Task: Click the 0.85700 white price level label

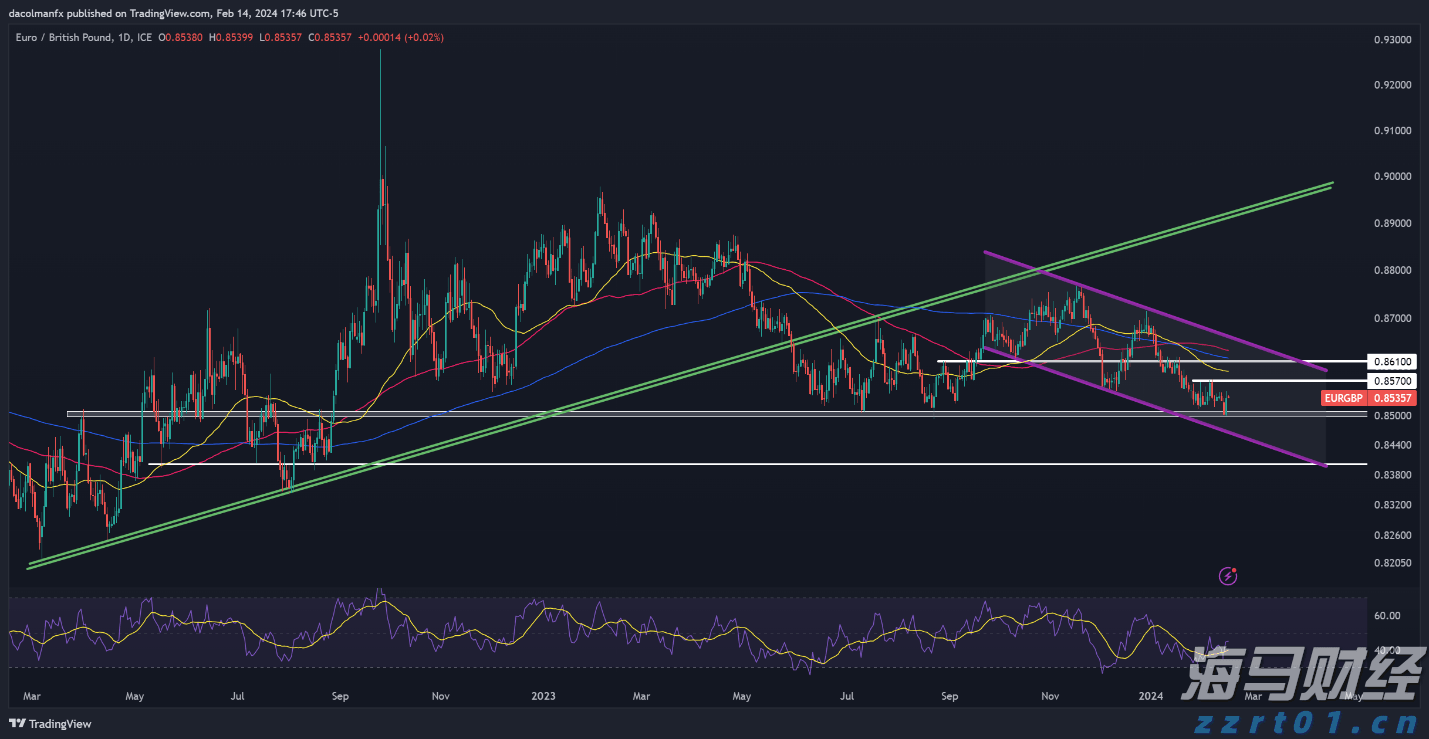Action: (1394, 381)
